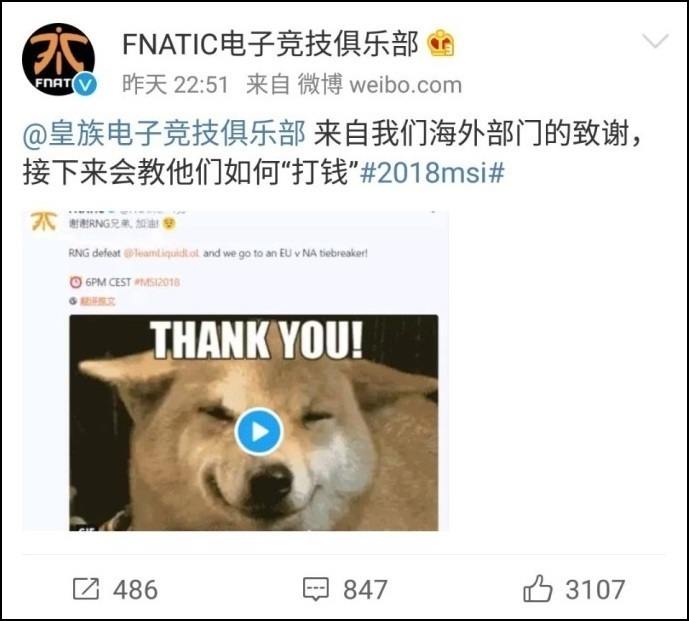Open the @皇族电子竞技俱乐部 mention
689x621 pixels.
[x=164, y=133]
